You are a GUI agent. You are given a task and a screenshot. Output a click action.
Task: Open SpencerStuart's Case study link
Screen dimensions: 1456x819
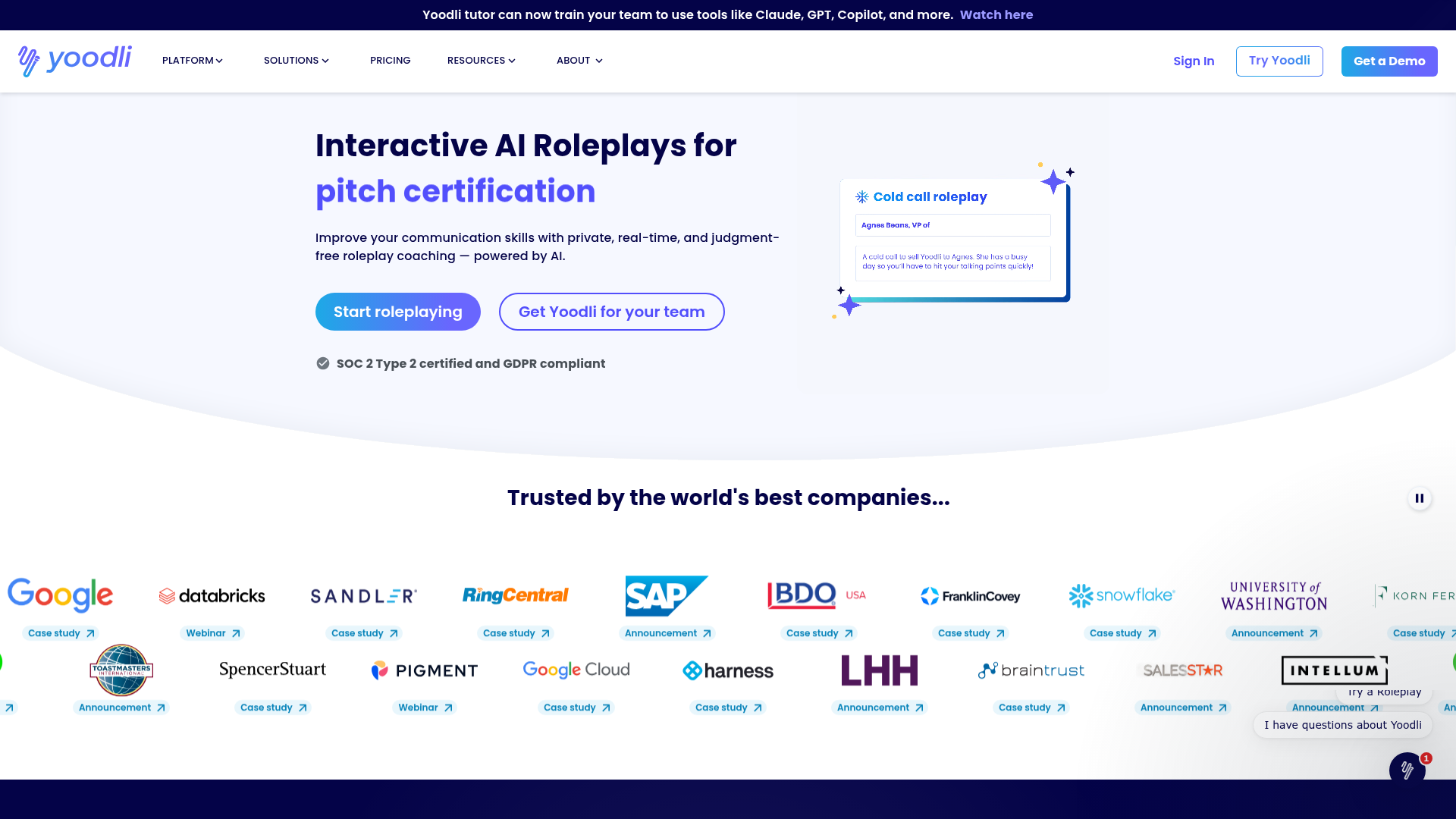(x=273, y=708)
